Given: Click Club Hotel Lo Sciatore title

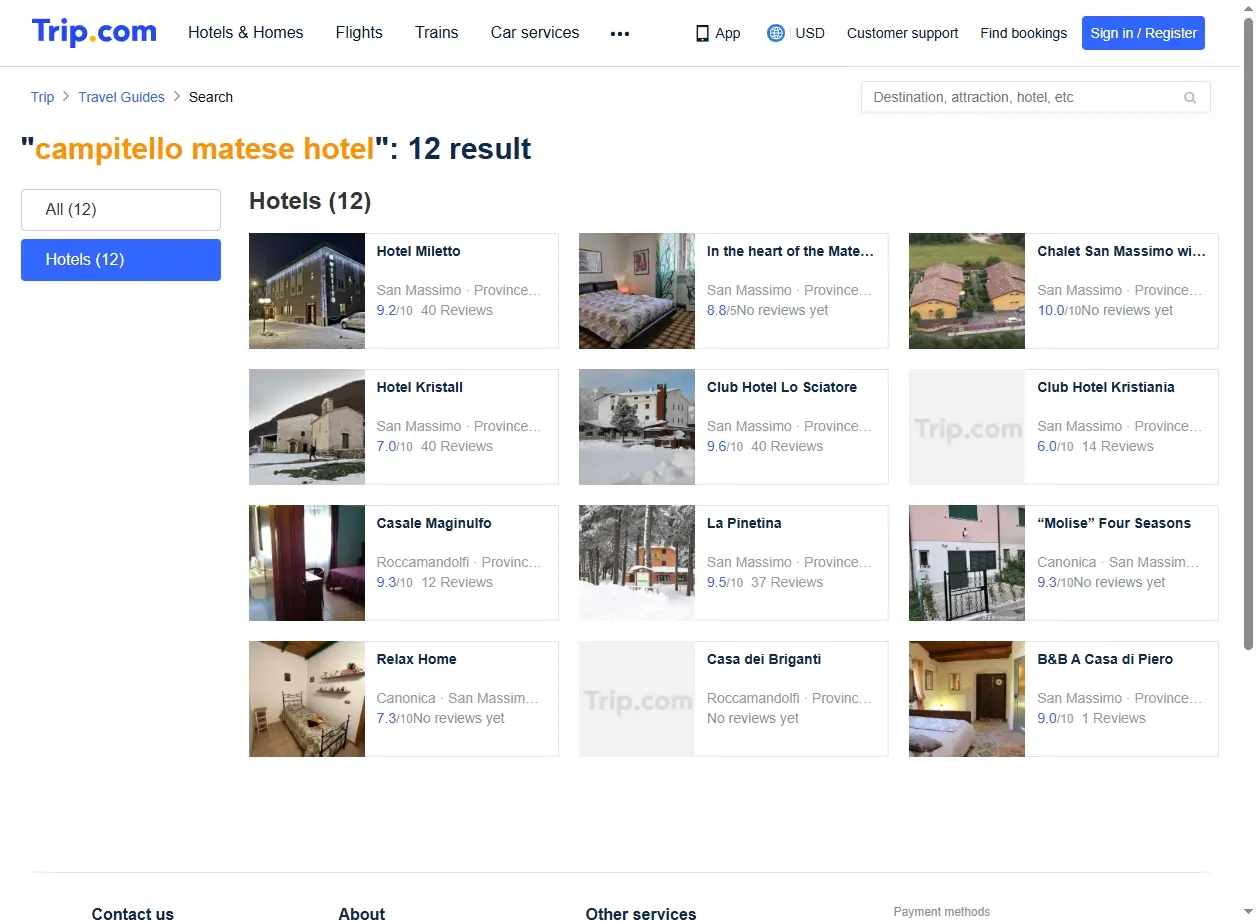Looking at the screenshot, I should (x=782, y=387).
